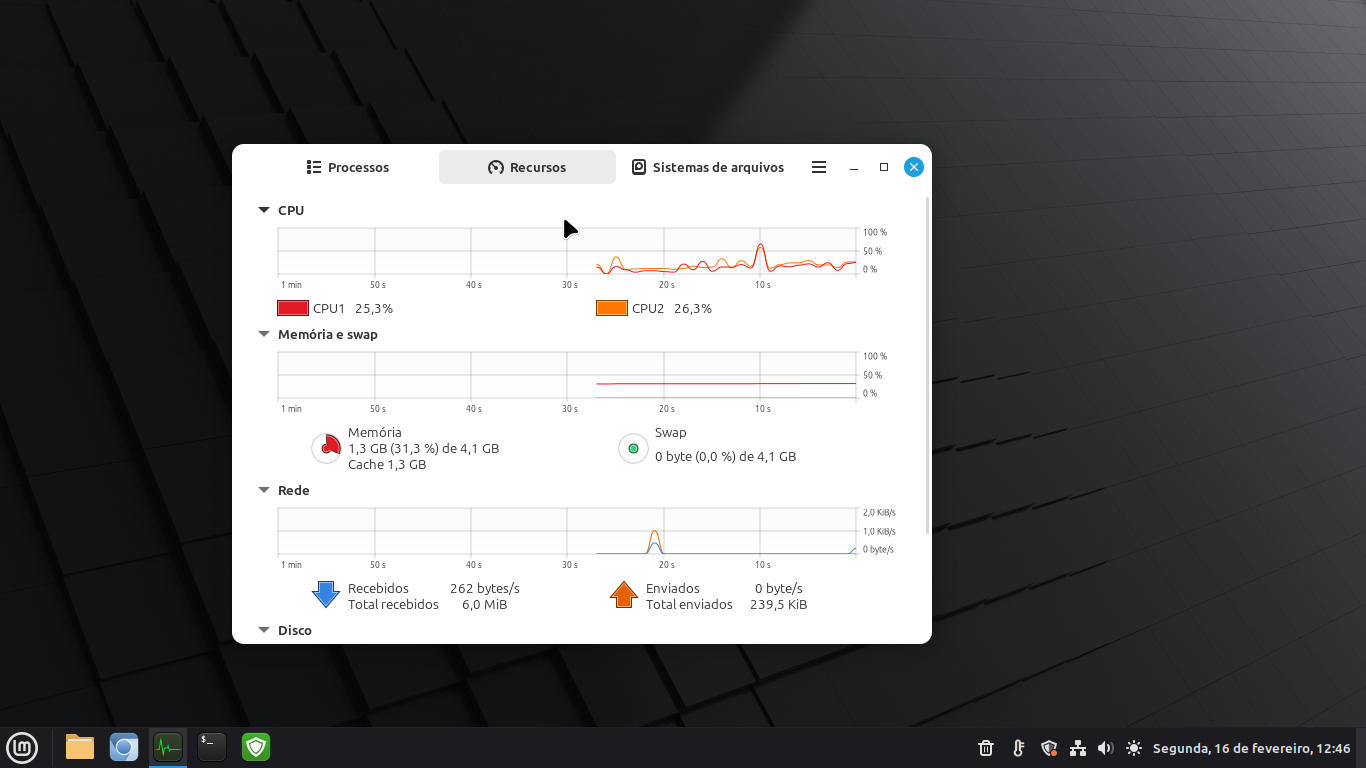Collapse the Rede section
The width and height of the screenshot is (1366, 768).
pyautogui.click(x=264, y=490)
